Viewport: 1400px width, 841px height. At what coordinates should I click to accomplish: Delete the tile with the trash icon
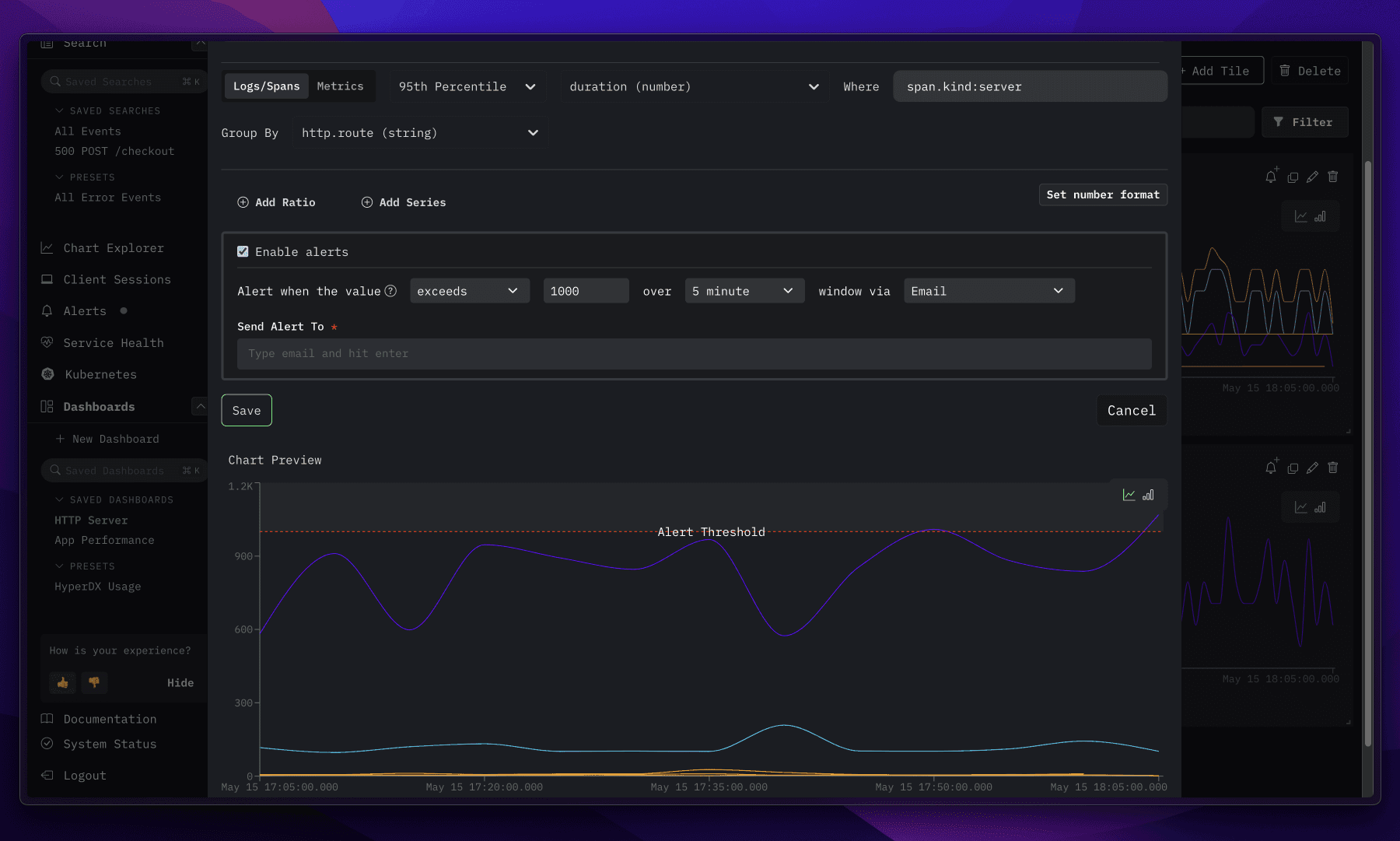tap(1333, 177)
